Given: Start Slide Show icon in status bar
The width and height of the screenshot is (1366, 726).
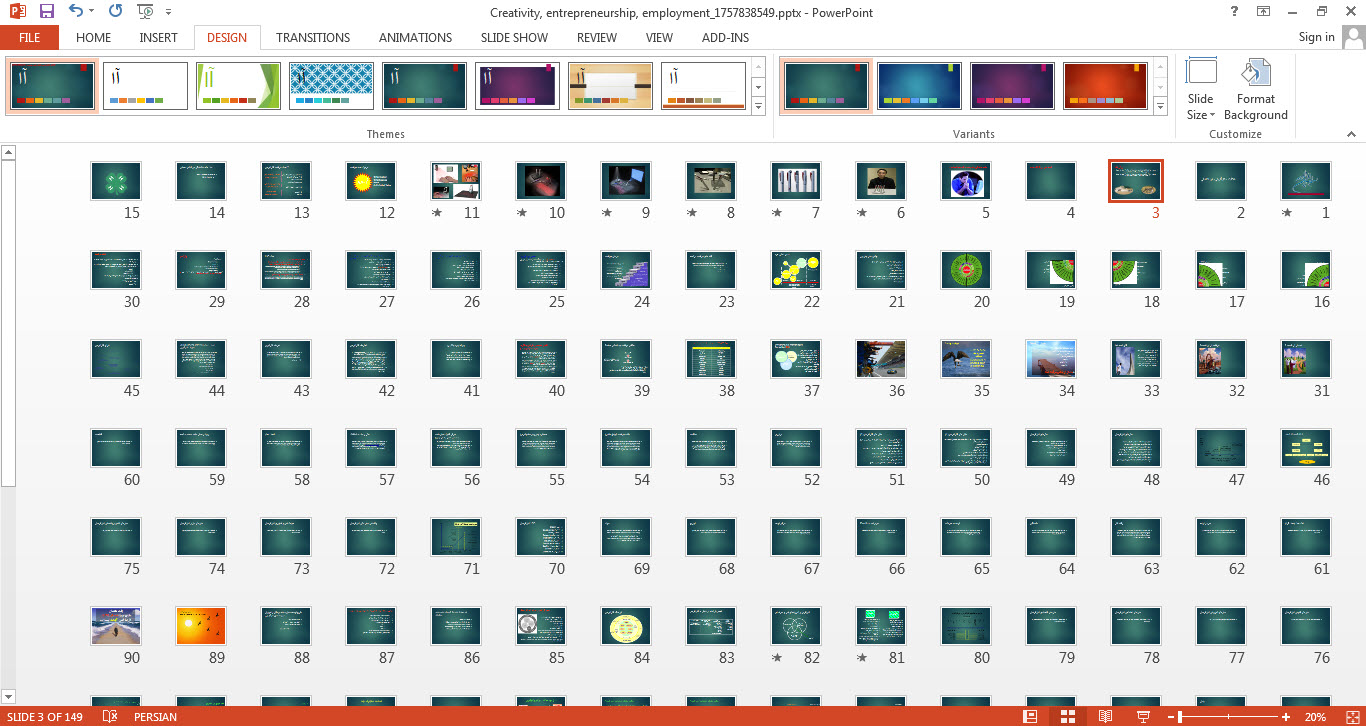Looking at the screenshot, I should point(1143,716).
